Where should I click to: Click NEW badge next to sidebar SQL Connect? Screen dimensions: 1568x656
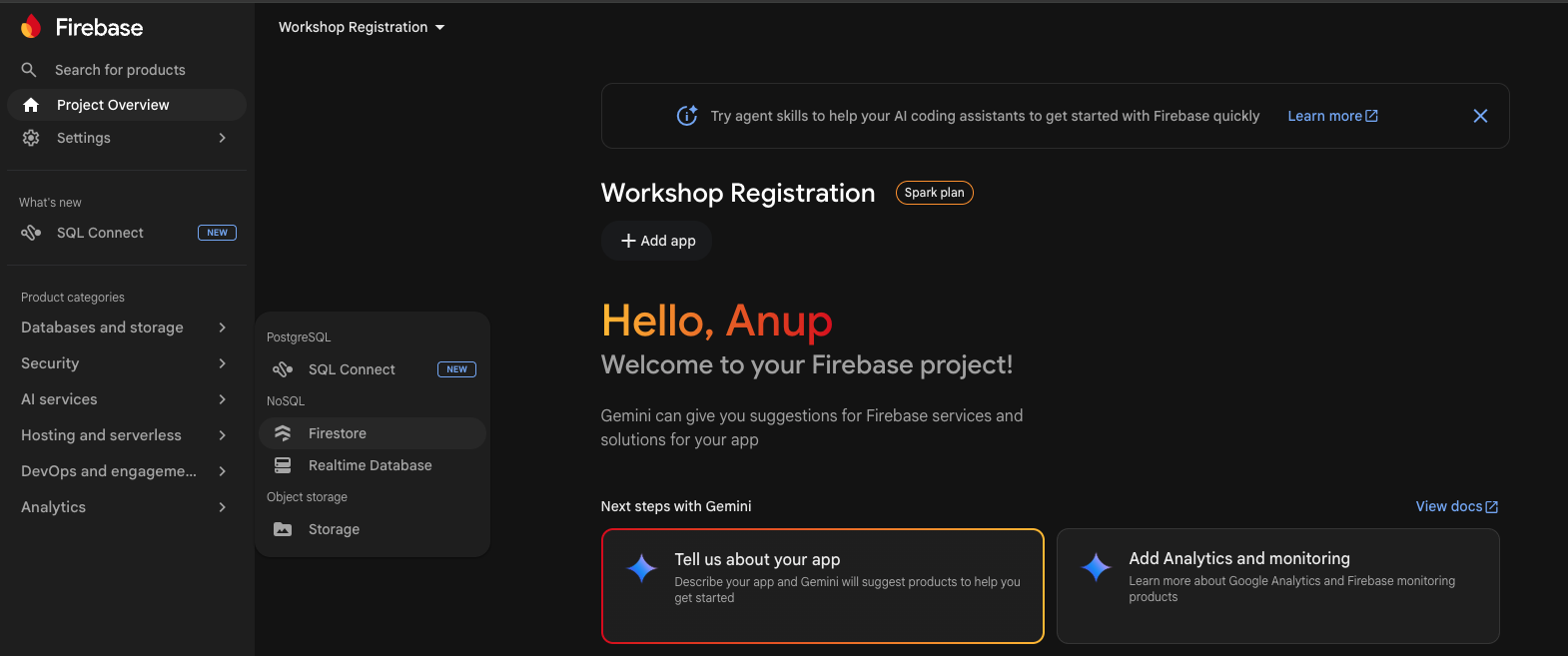217,233
